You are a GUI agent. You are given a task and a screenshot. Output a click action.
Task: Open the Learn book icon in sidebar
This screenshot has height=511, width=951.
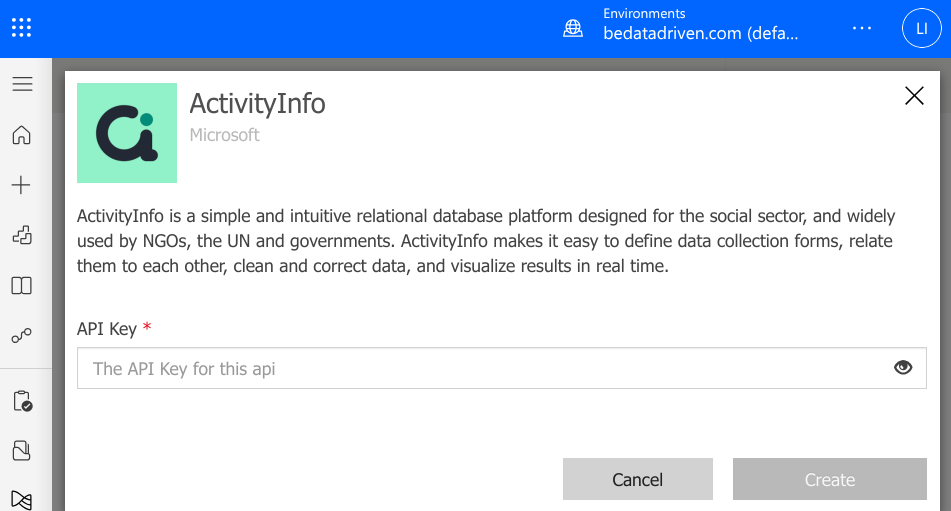[22, 286]
